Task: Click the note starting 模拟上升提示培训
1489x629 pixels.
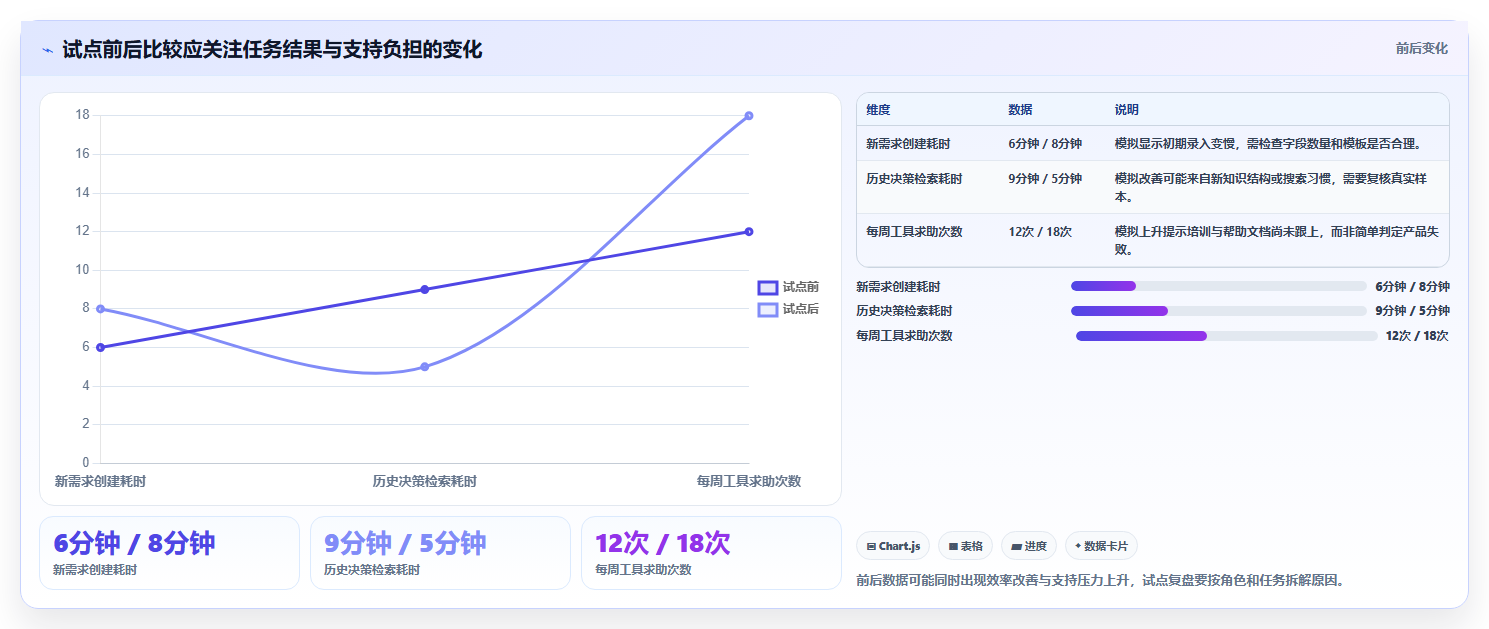Action: [x=1277, y=240]
